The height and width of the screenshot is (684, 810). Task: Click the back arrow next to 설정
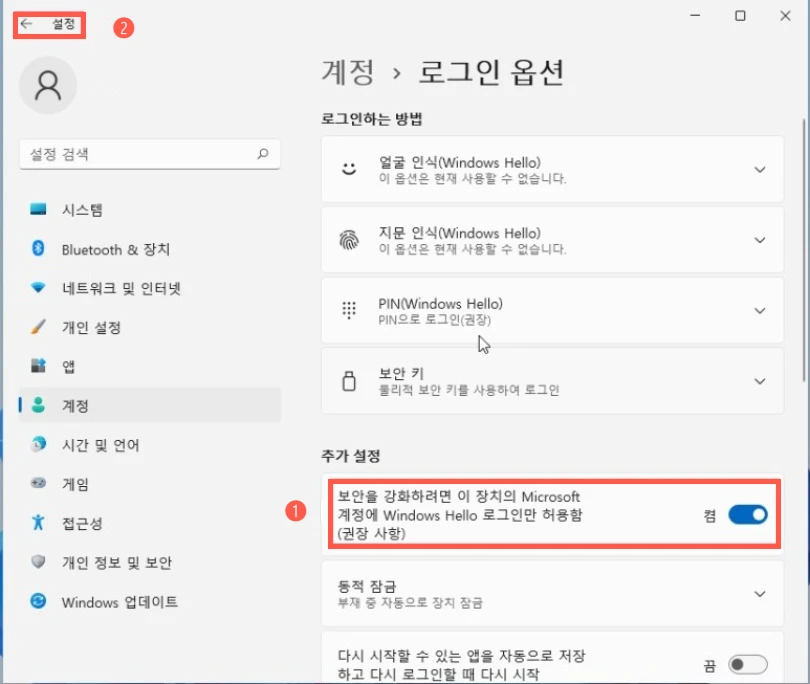(x=26, y=24)
